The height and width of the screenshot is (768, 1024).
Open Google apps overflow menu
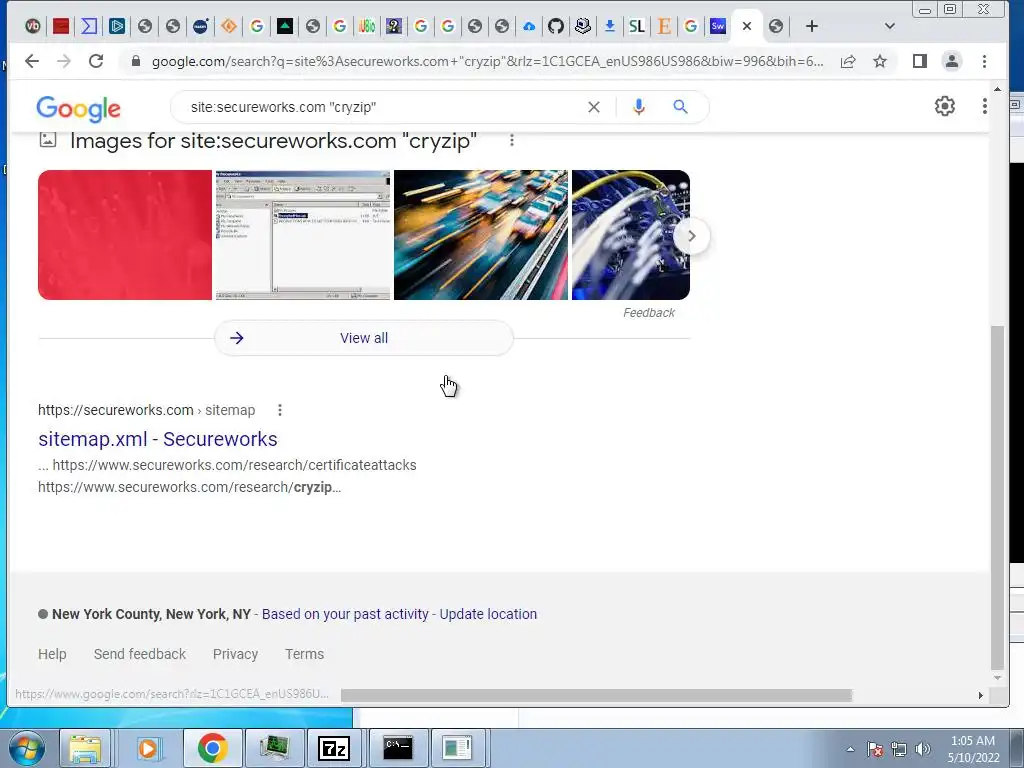(x=985, y=106)
